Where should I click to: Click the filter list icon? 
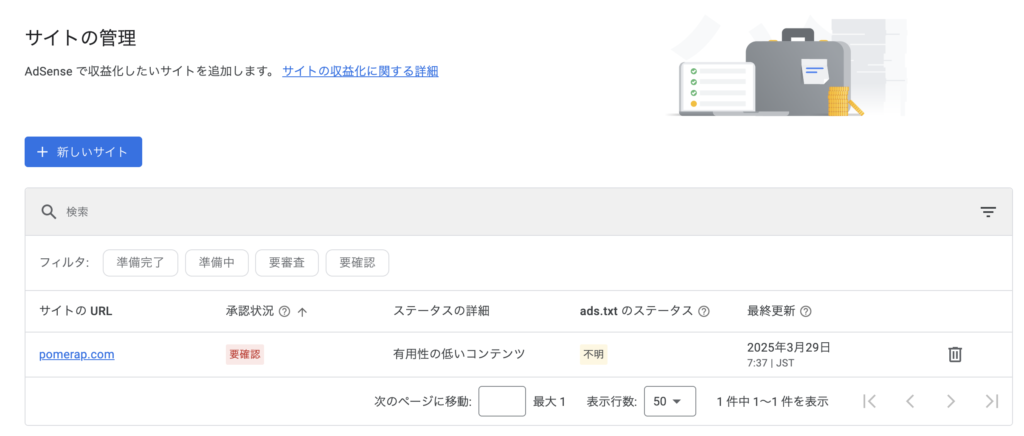pos(988,212)
